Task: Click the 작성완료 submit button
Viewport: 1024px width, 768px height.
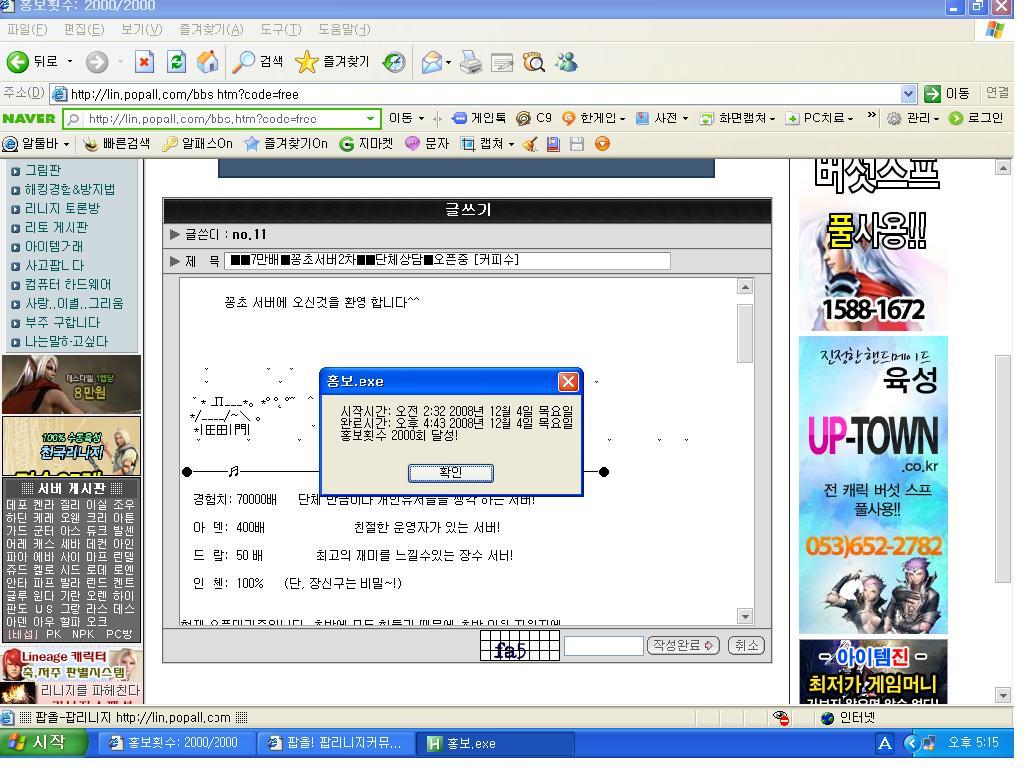Action: pyautogui.click(x=682, y=645)
